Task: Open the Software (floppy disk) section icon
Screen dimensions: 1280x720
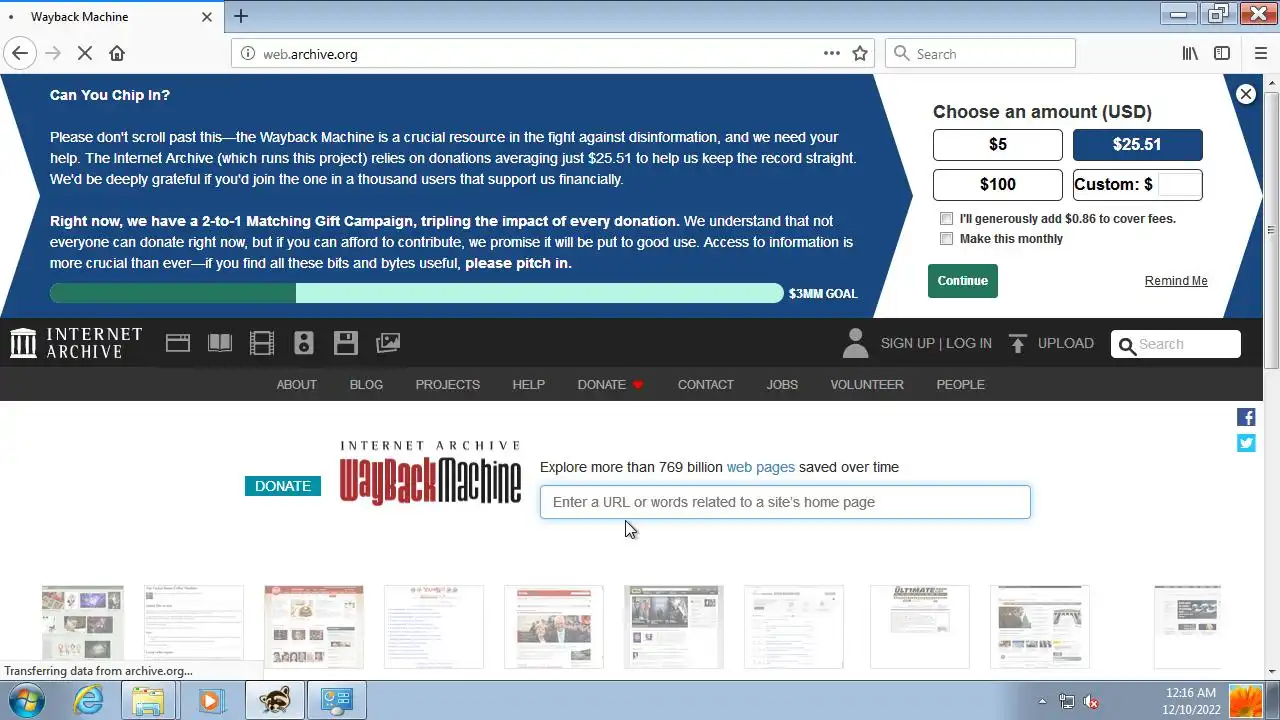Action: (x=346, y=343)
